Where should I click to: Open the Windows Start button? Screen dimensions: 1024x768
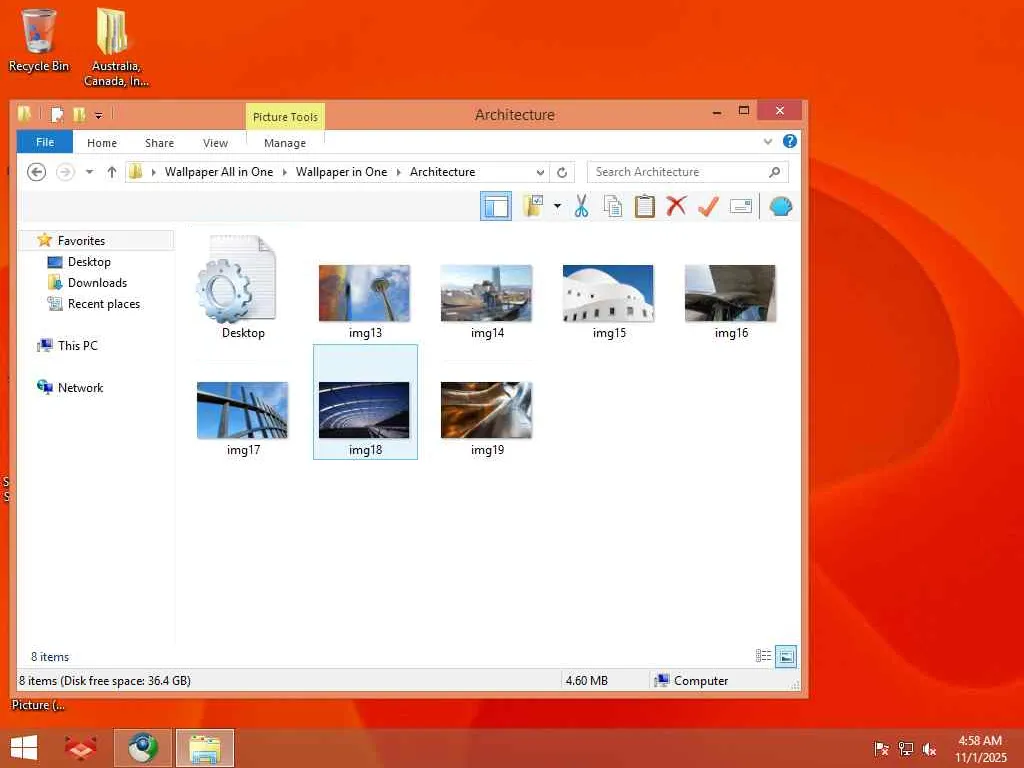(24, 748)
